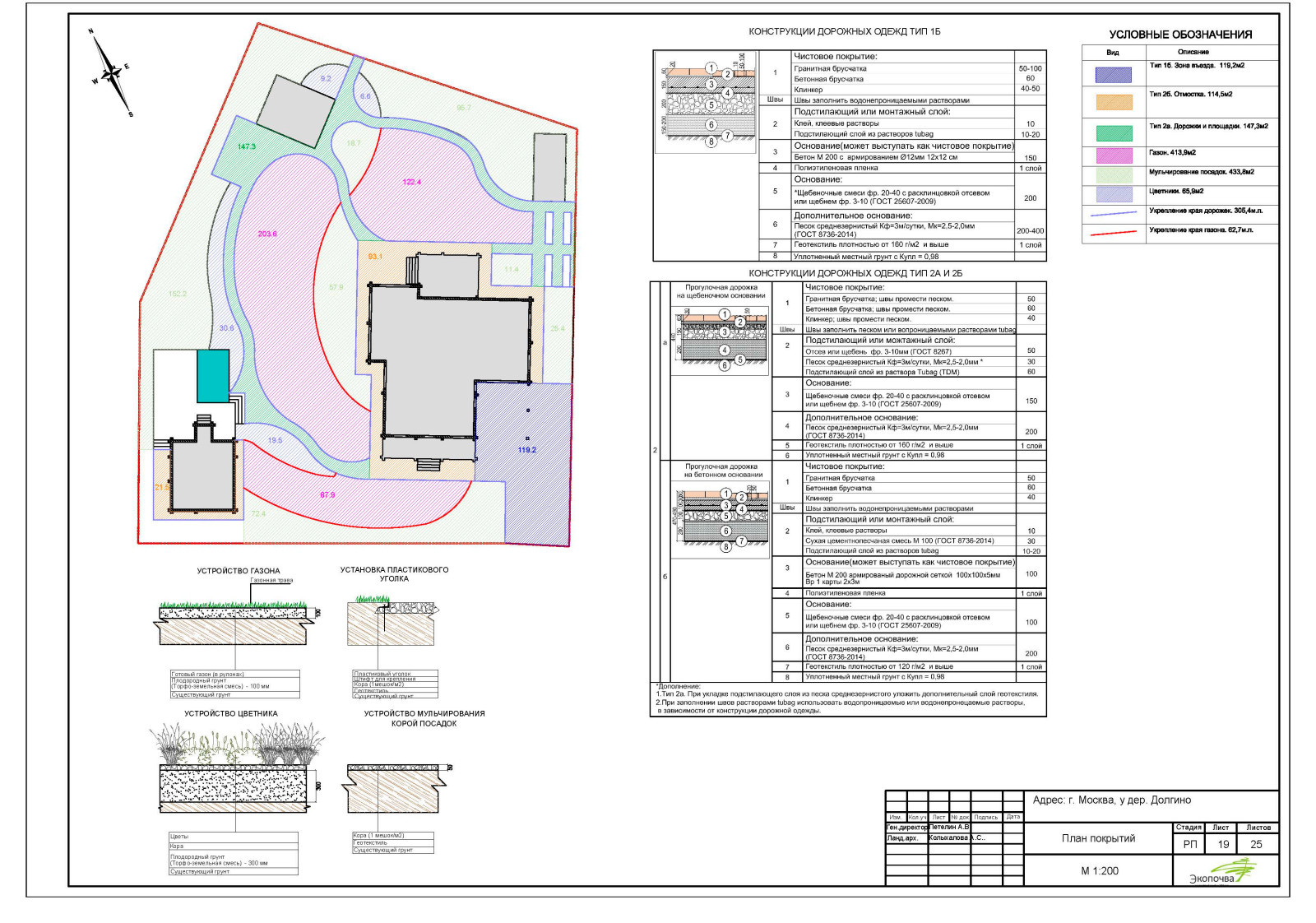Click the 203.6 lawn area label

click(267, 234)
